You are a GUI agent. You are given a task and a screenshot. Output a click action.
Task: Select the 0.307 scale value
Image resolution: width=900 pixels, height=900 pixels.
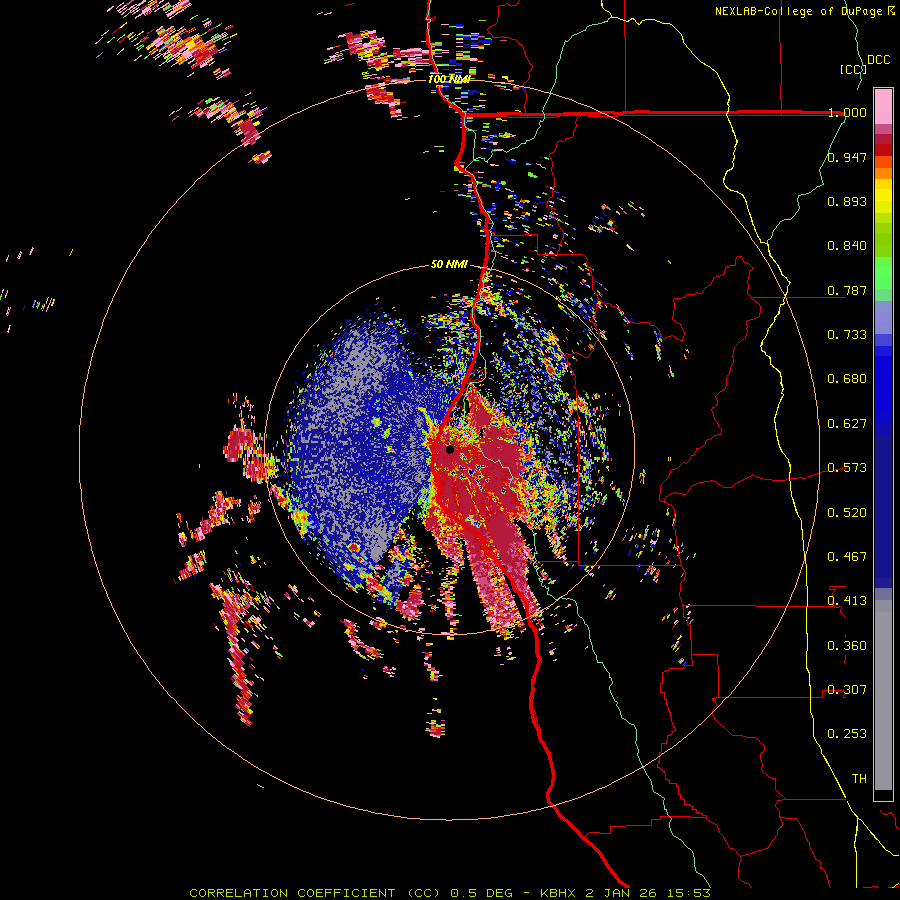(847, 690)
